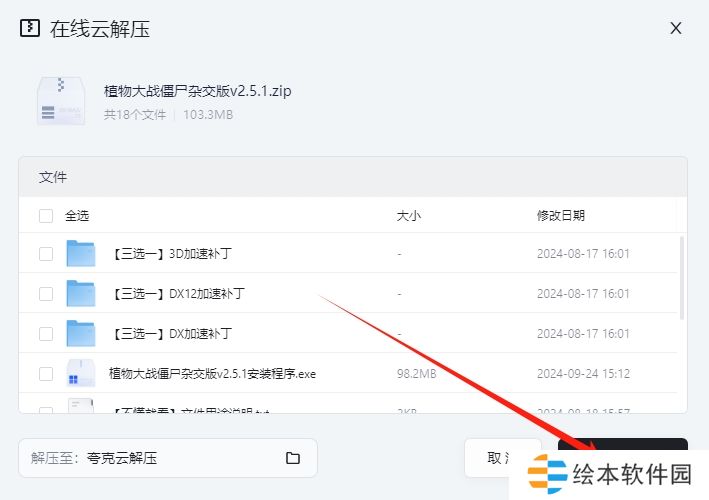Click the 3D加速补丁 folder icon
Screen dimensions: 709x500
(80, 254)
